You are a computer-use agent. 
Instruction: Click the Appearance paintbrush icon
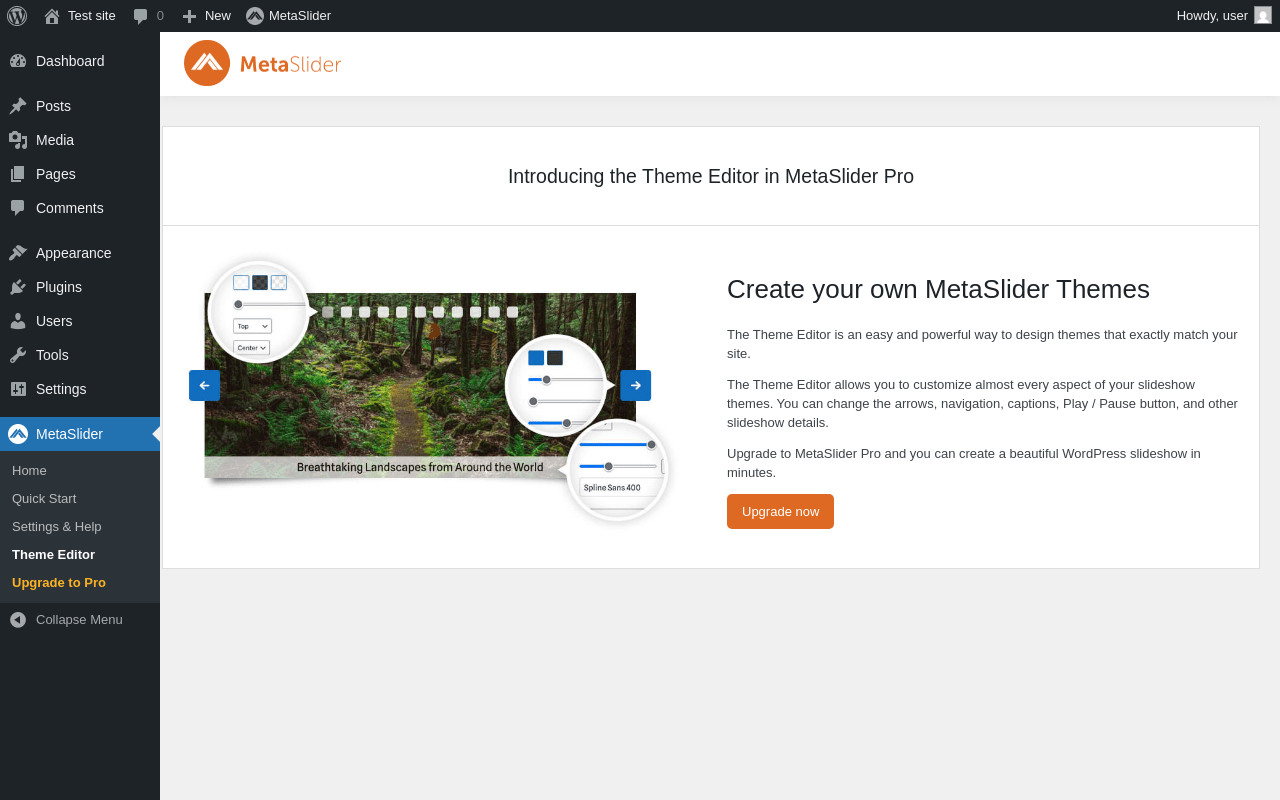18,253
